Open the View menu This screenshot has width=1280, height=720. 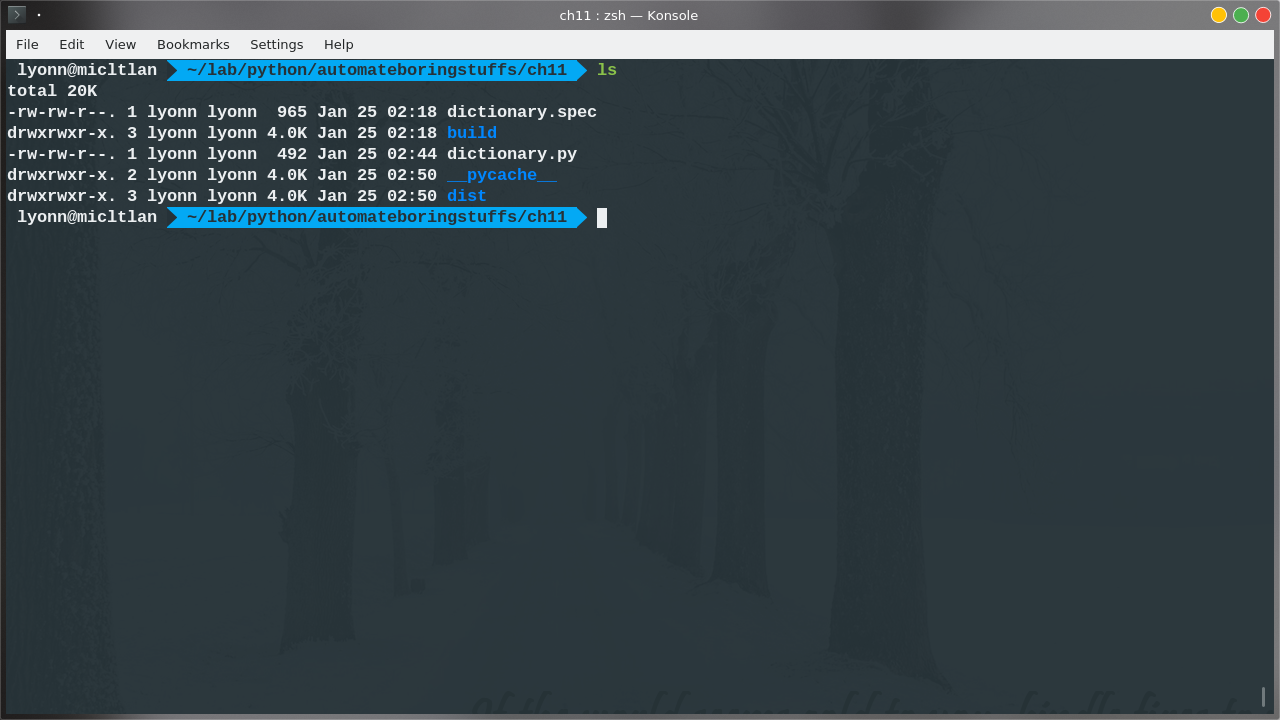pyautogui.click(x=120, y=44)
